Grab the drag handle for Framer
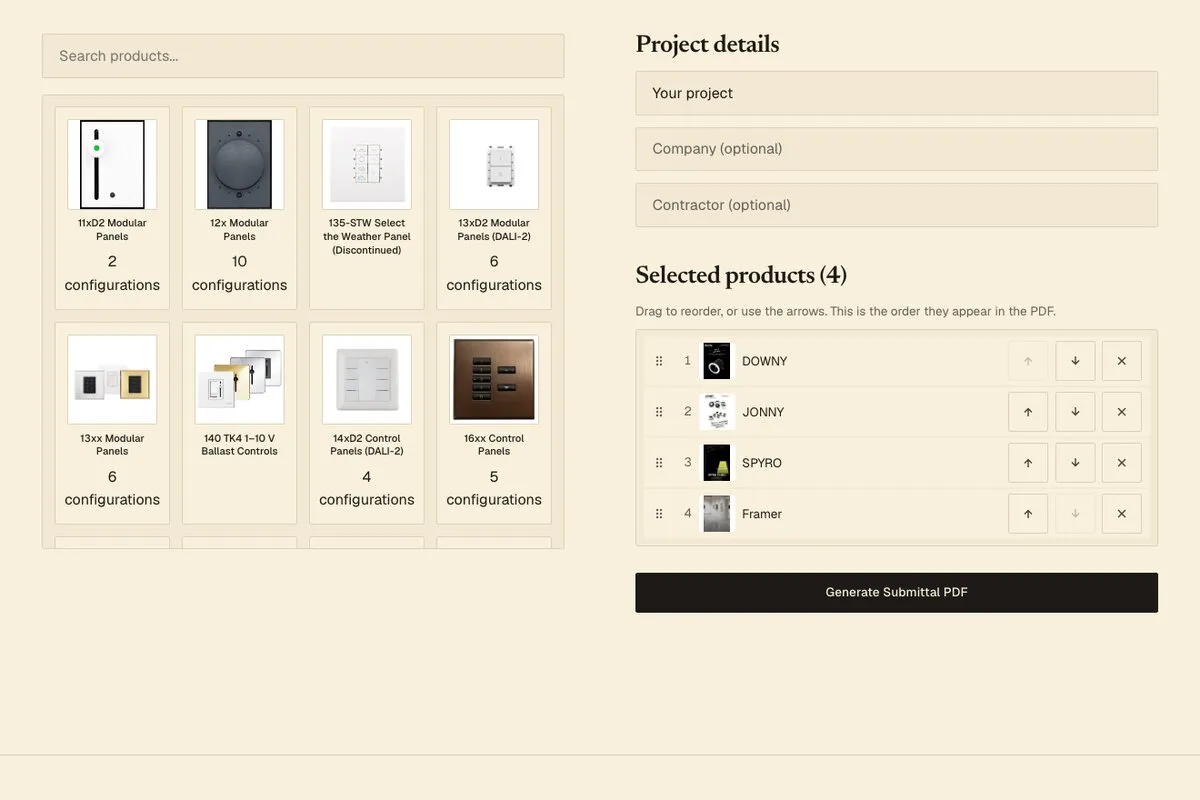 [x=659, y=514]
